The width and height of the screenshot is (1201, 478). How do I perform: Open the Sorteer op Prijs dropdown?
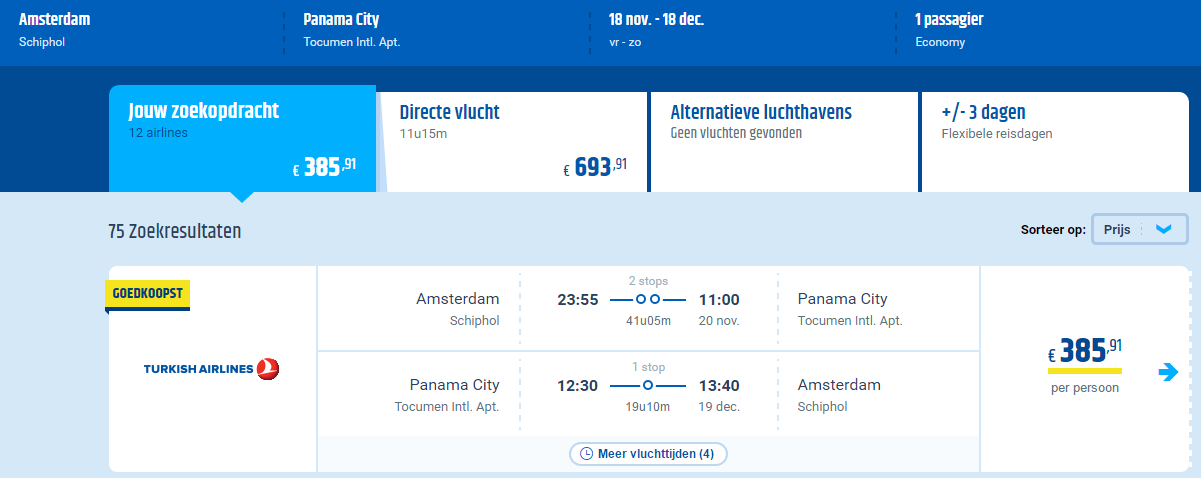click(x=1140, y=229)
